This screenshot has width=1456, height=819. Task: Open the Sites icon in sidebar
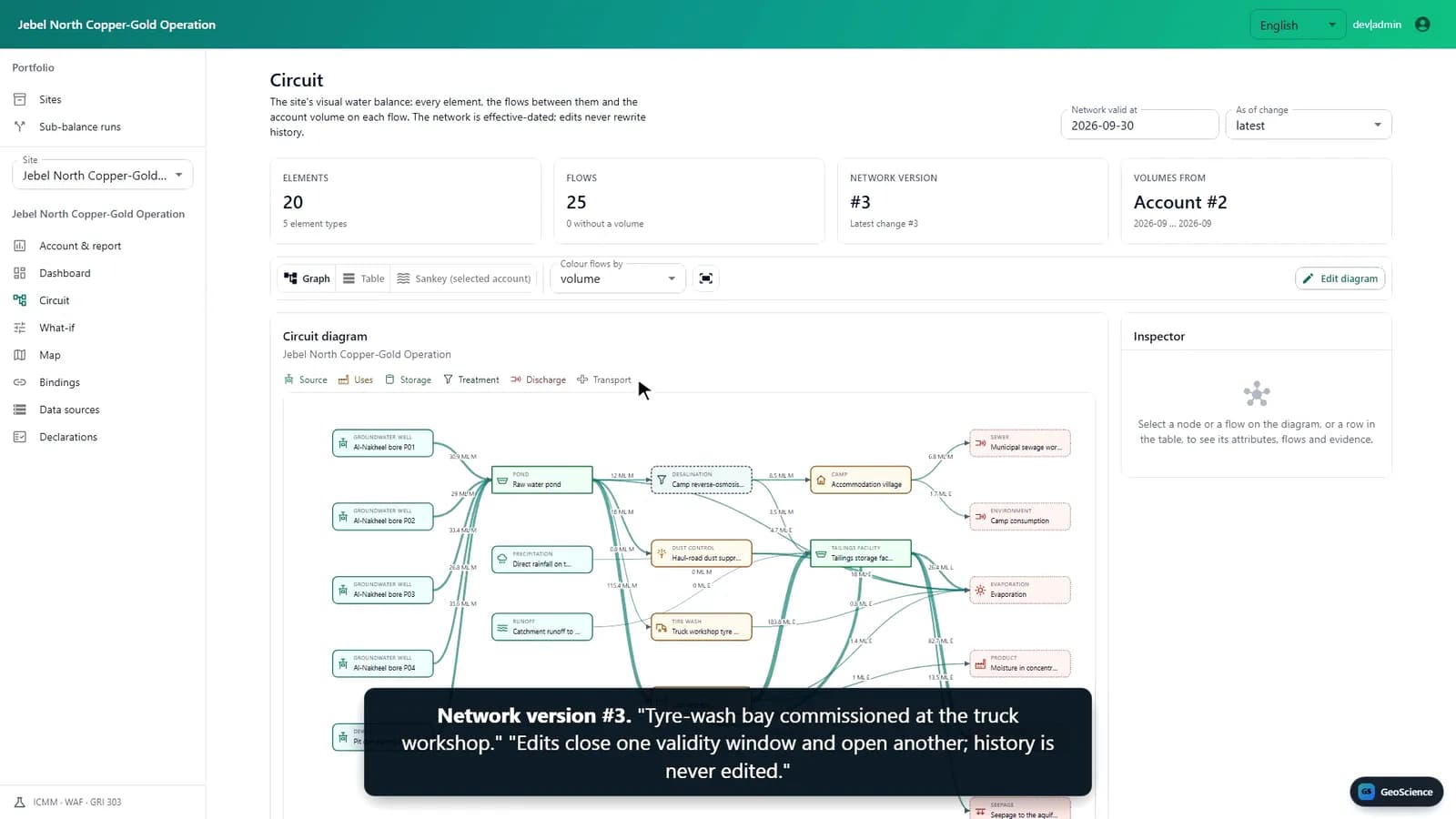click(20, 99)
